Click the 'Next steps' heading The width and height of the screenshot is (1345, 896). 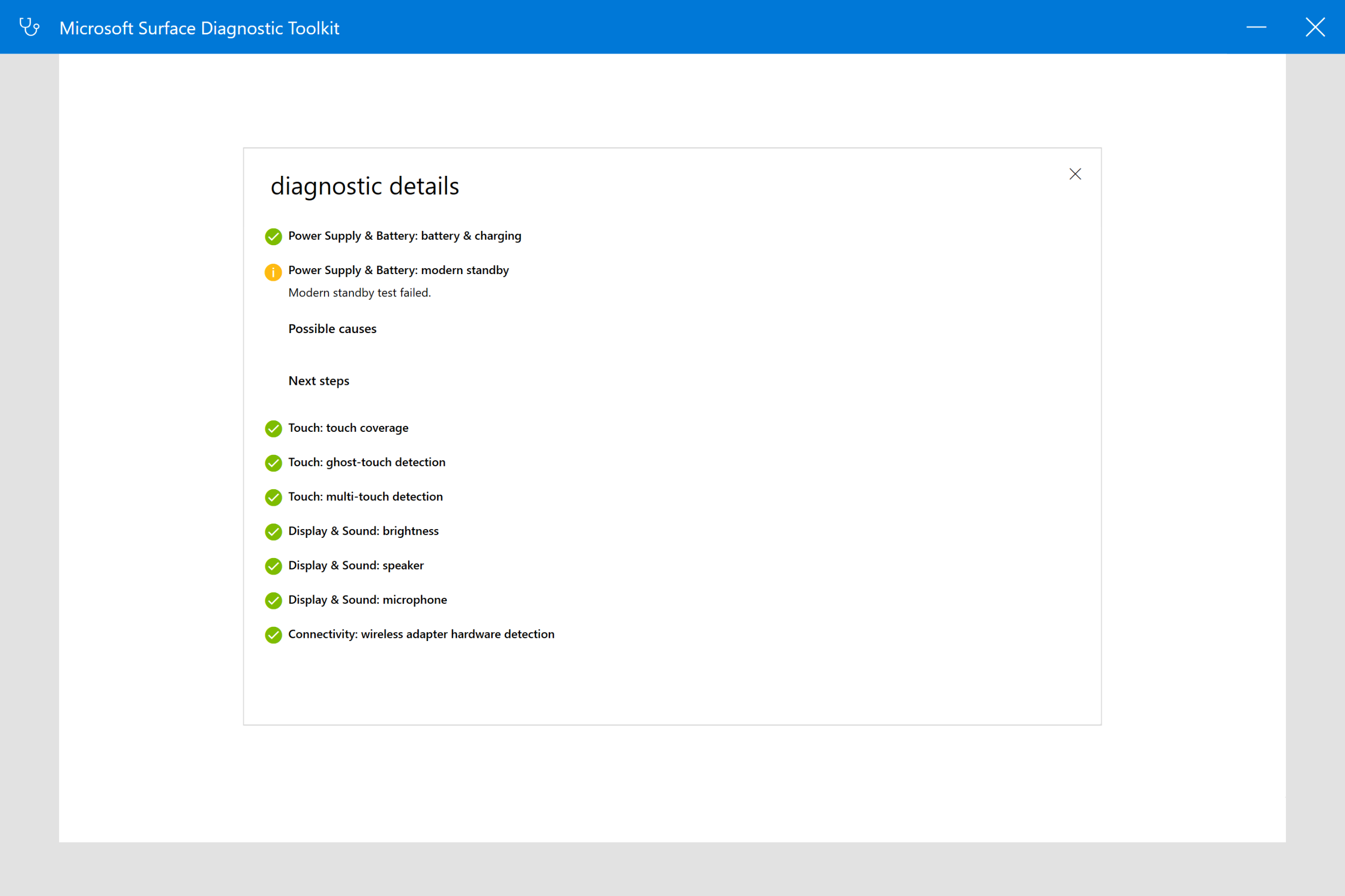318,381
